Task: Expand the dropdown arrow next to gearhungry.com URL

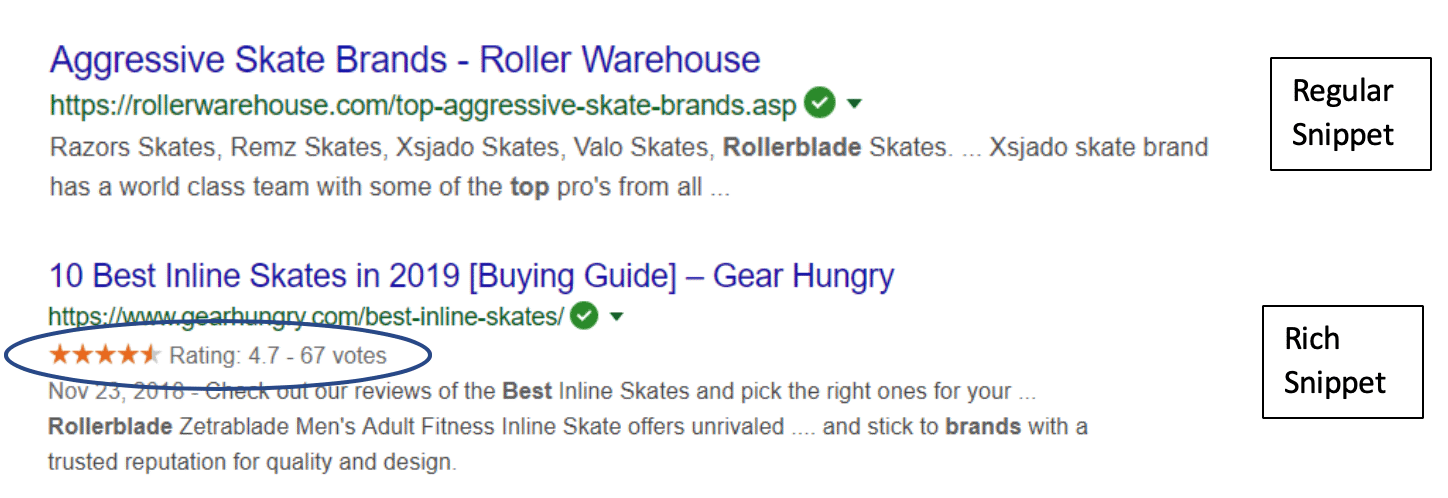Action: pos(617,317)
